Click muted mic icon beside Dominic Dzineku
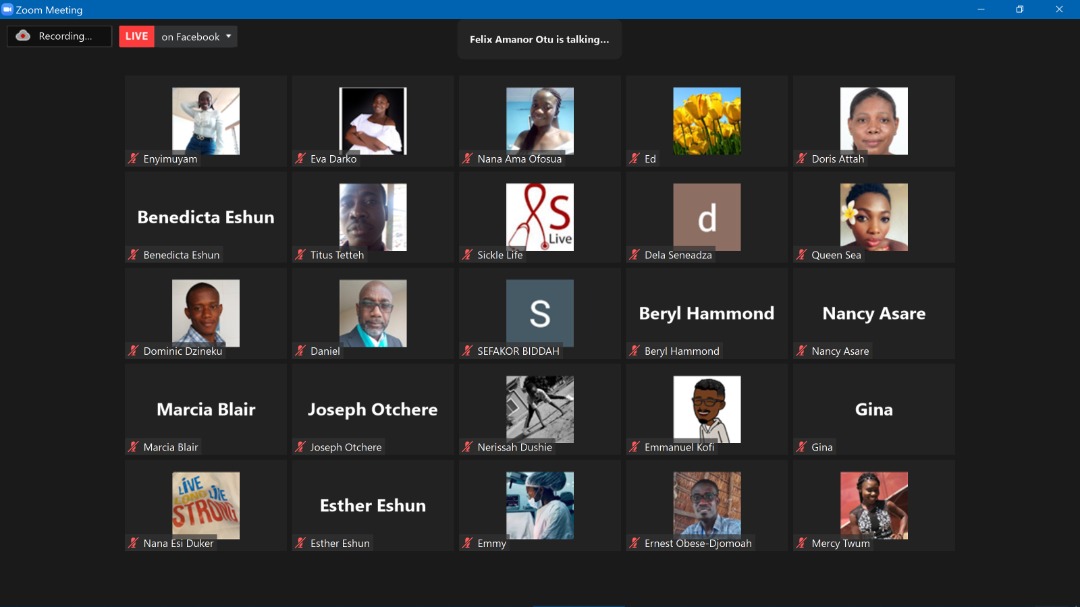The height and width of the screenshot is (607, 1080). (x=134, y=351)
